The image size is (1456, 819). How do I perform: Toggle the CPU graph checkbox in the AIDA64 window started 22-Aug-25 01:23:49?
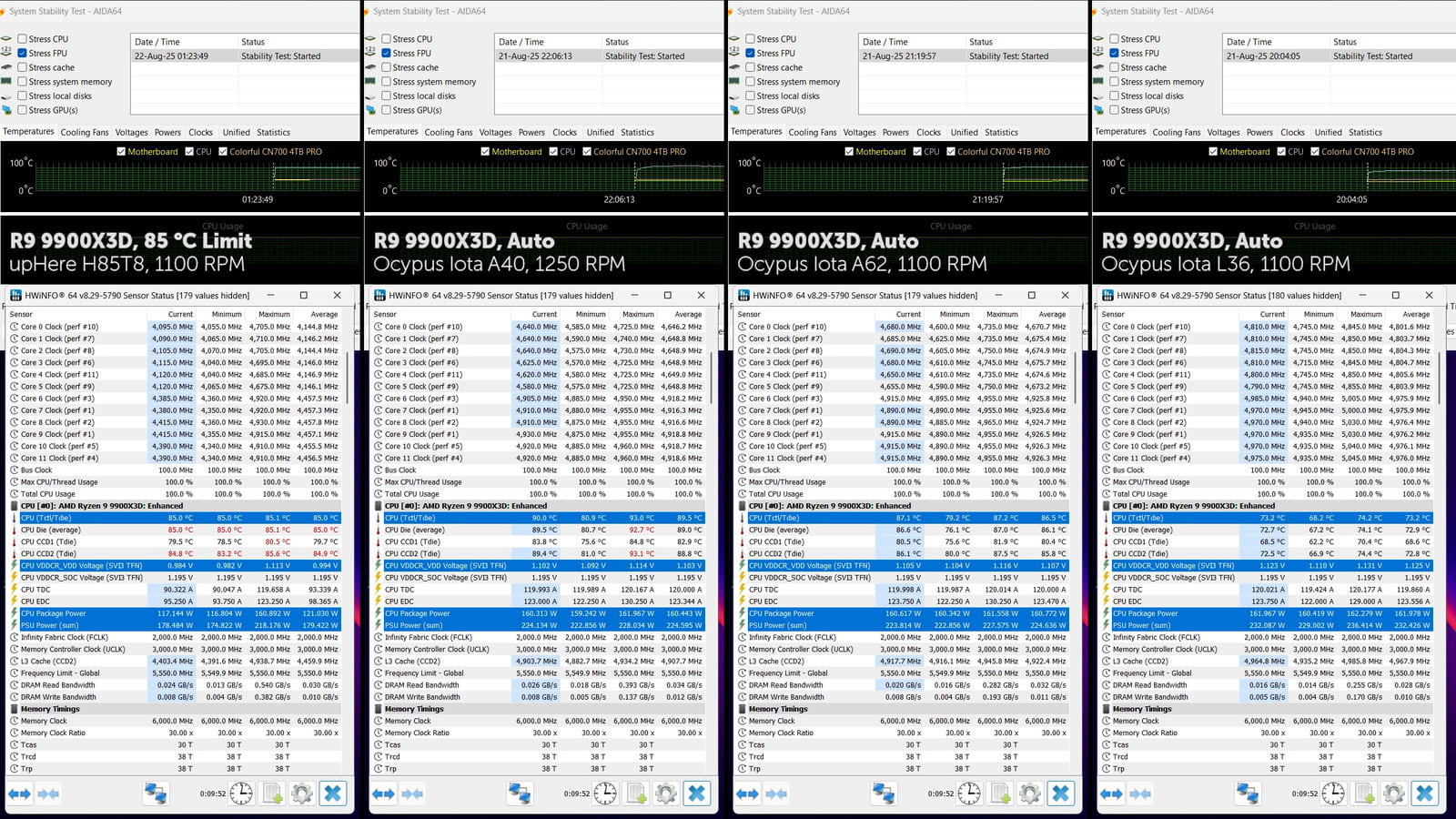coord(189,152)
